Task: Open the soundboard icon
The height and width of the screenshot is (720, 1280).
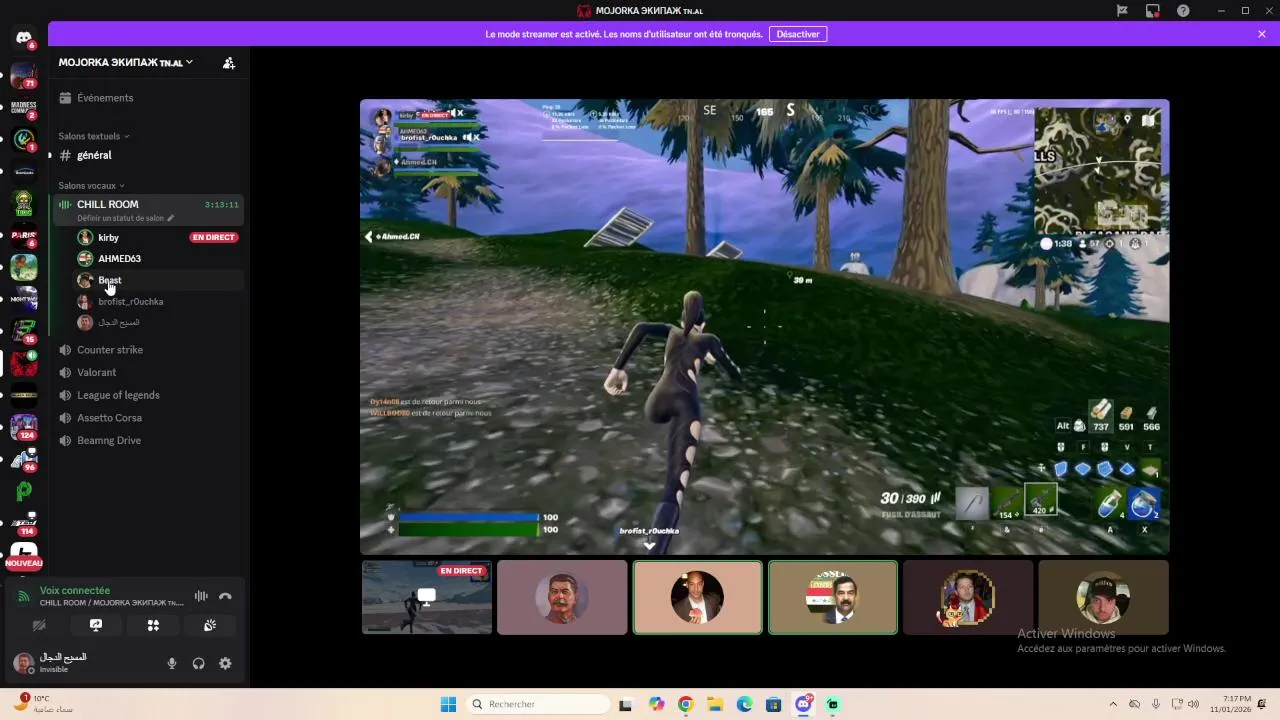Action: pyautogui.click(x=210, y=625)
